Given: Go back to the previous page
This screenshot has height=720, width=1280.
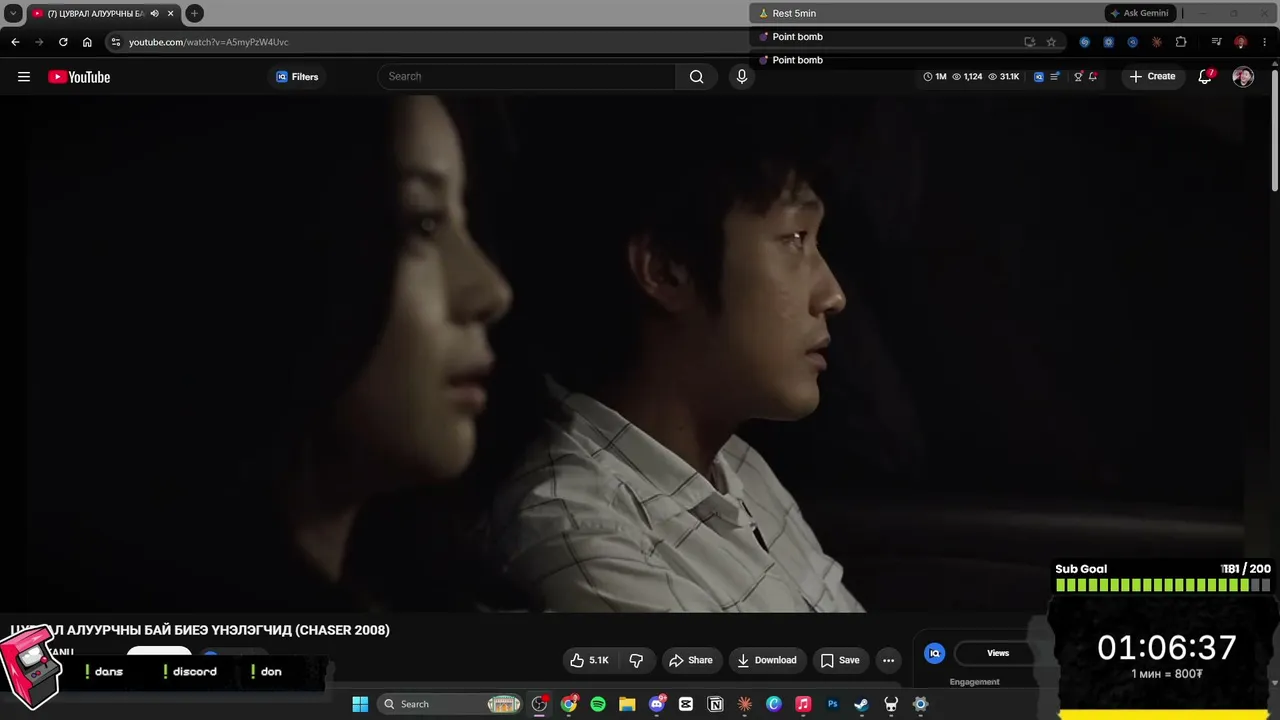Looking at the screenshot, I should [15, 42].
